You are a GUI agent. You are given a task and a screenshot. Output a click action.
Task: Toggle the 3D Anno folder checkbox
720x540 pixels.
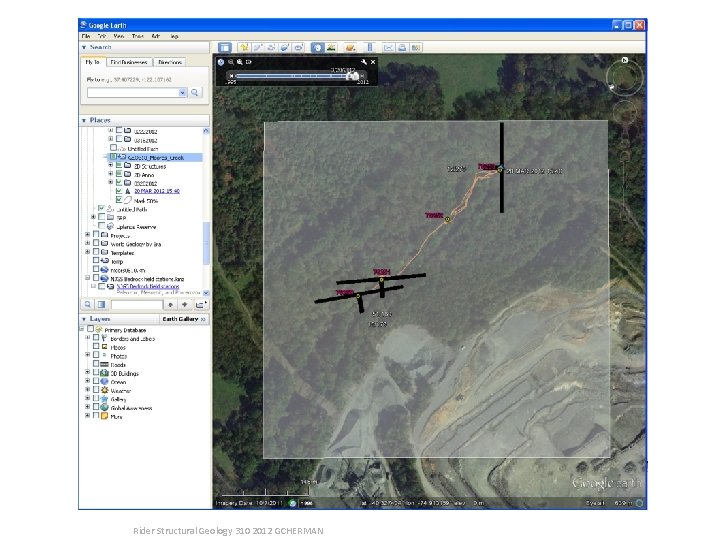pos(119,174)
